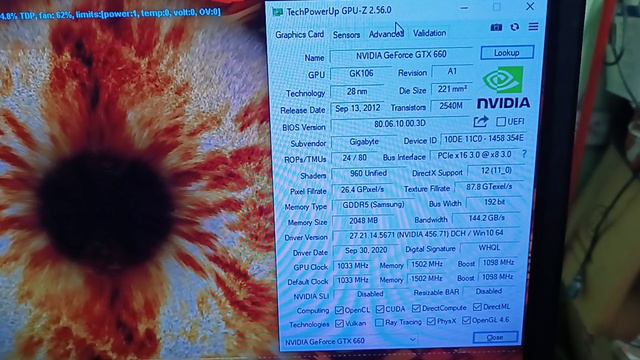Click the Lookup button
This screenshot has height=360, width=640.
[x=507, y=53]
